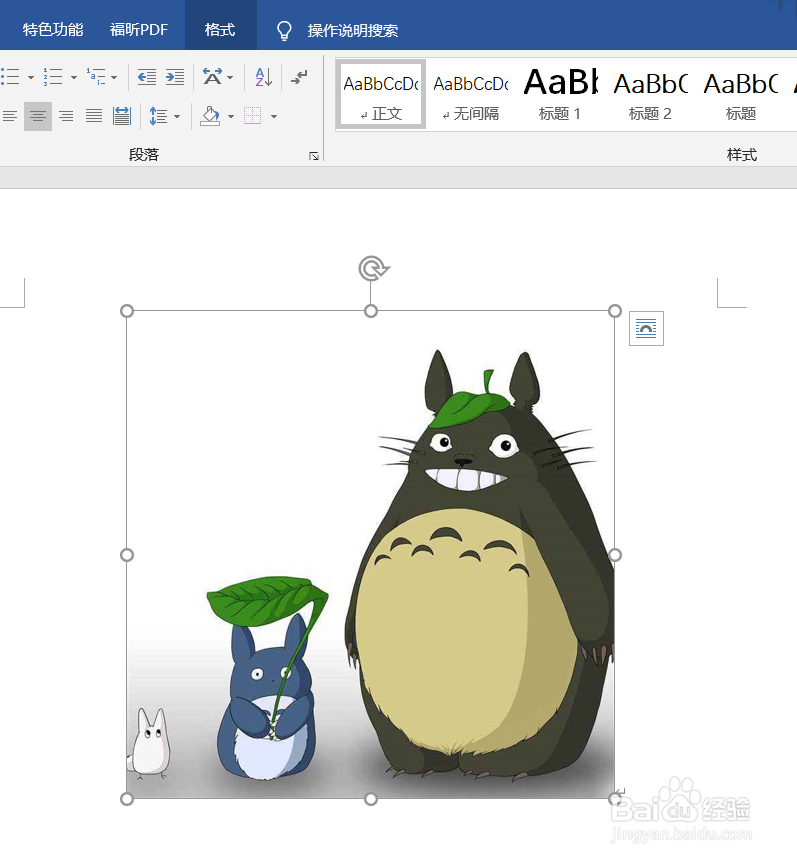Align paragraph to the left
The image size is (797, 862).
(x=10, y=116)
